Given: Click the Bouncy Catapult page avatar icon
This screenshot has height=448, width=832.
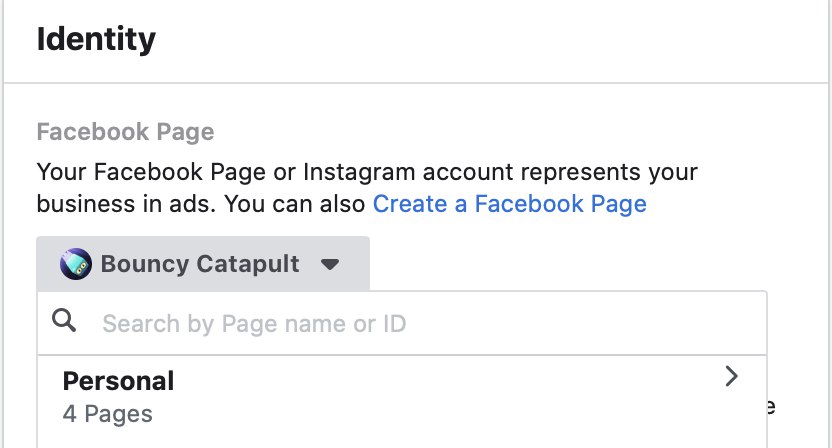Looking at the screenshot, I should click(x=76, y=264).
